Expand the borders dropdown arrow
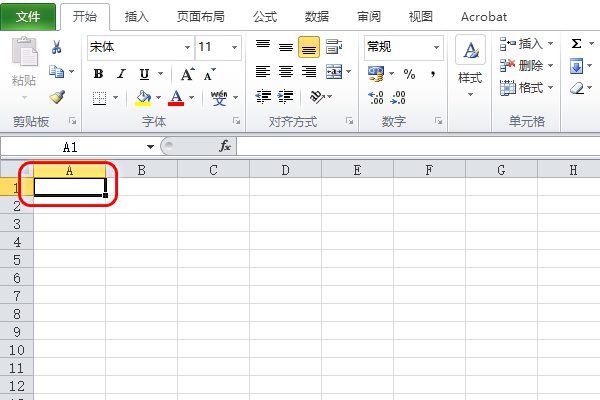The width and height of the screenshot is (600, 400). 115,98
